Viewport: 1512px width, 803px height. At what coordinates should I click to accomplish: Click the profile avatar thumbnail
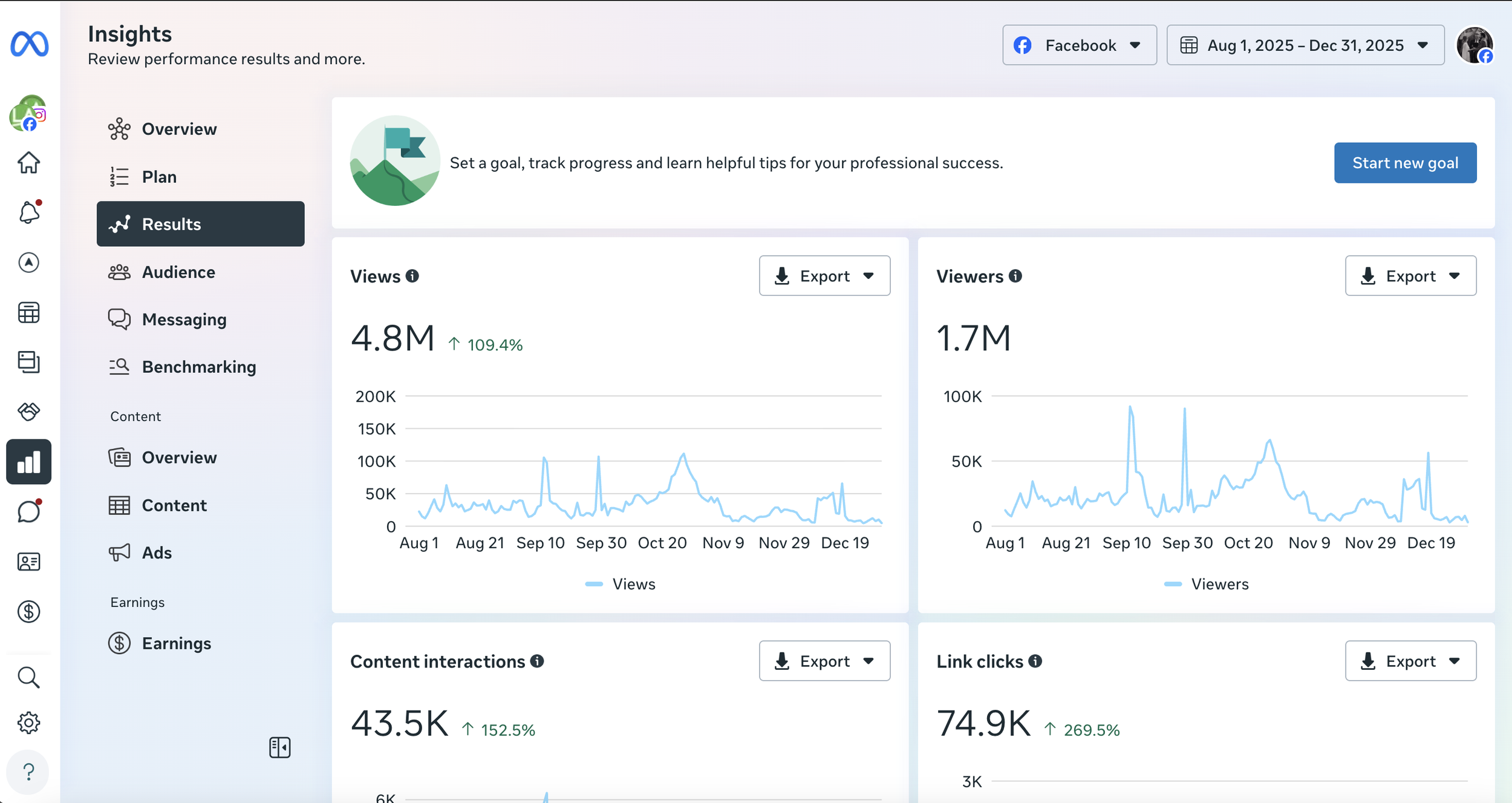click(x=1475, y=45)
